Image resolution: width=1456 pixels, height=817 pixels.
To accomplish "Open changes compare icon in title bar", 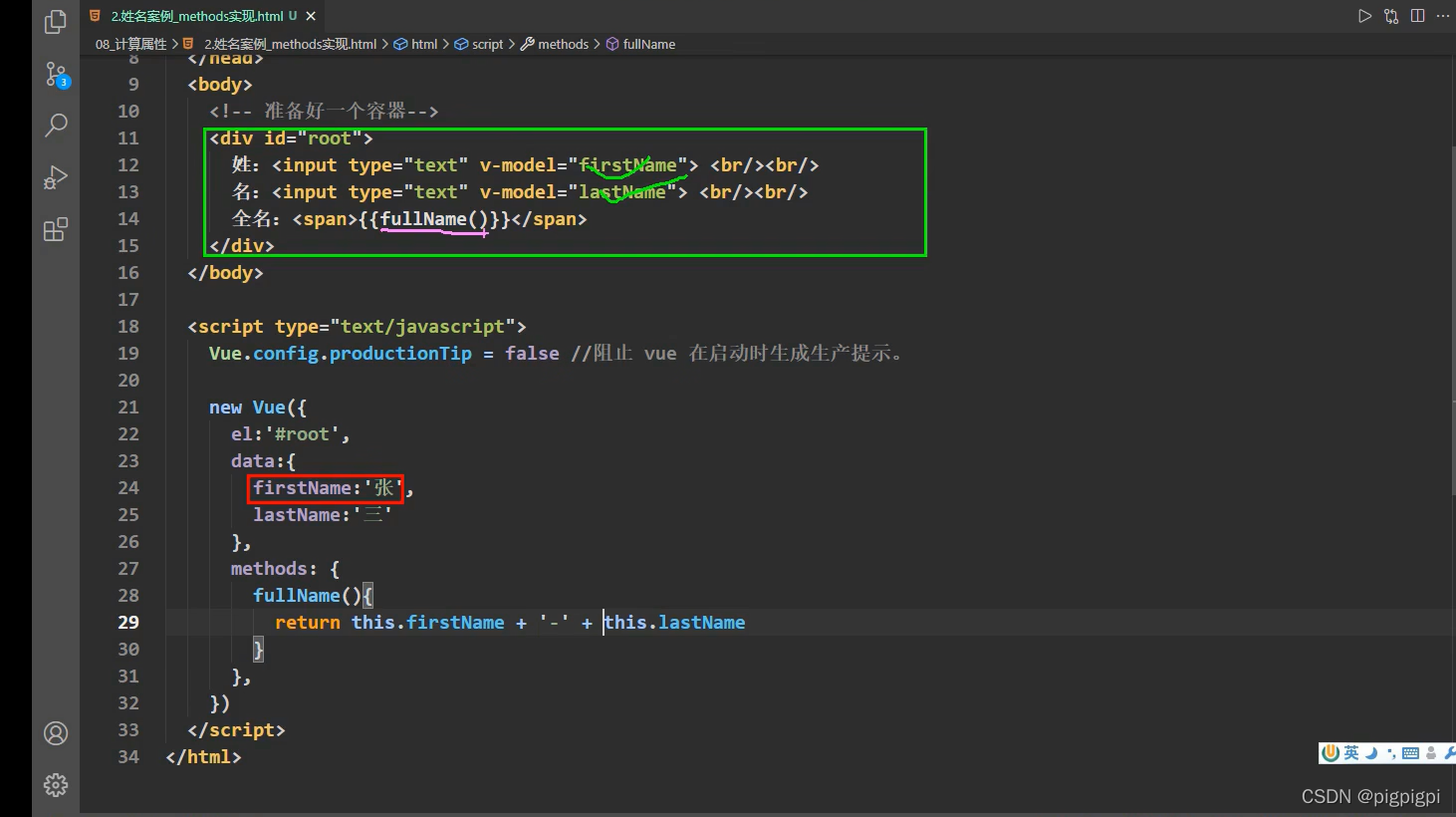I will point(1391,16).
